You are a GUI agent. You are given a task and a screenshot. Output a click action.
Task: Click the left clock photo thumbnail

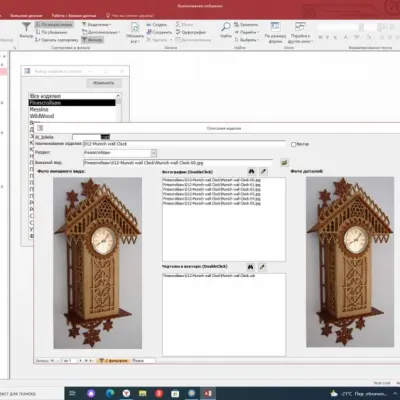(x=98, y=263)
